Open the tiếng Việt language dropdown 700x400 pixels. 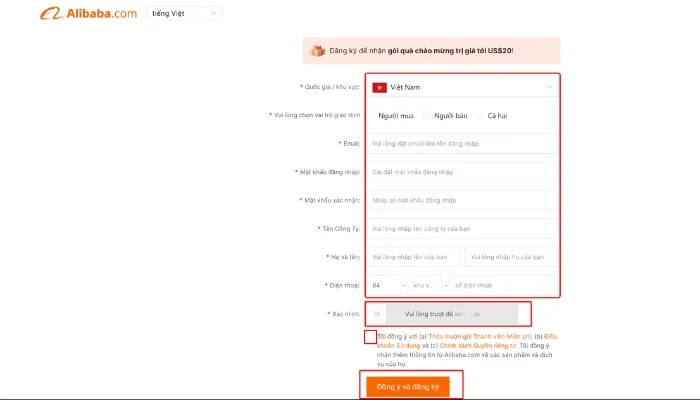coord(184,13)
